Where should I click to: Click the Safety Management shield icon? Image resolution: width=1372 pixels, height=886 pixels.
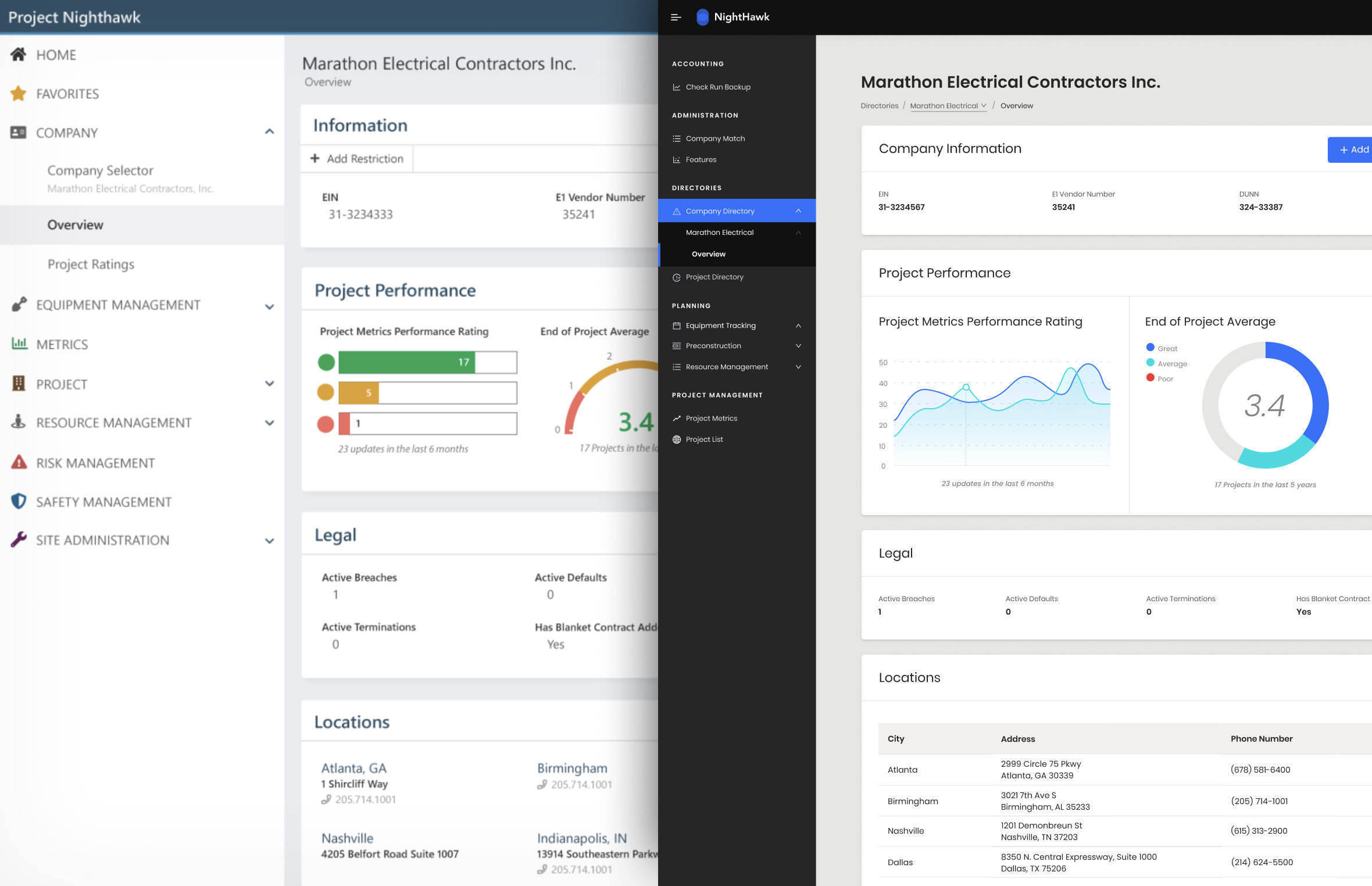click(19, 501)
